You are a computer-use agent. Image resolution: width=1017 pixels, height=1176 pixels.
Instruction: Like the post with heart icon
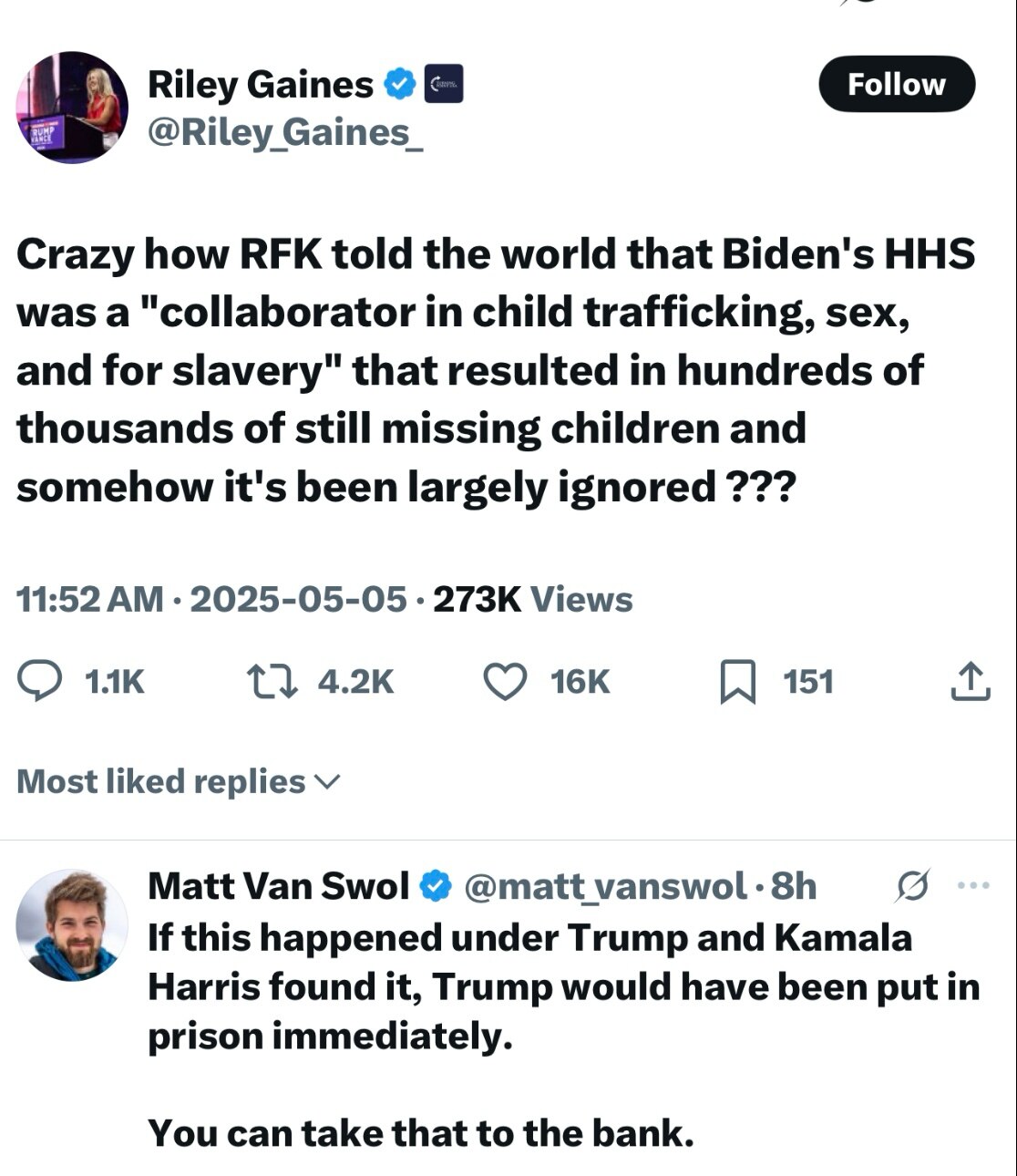coord(504,682)
